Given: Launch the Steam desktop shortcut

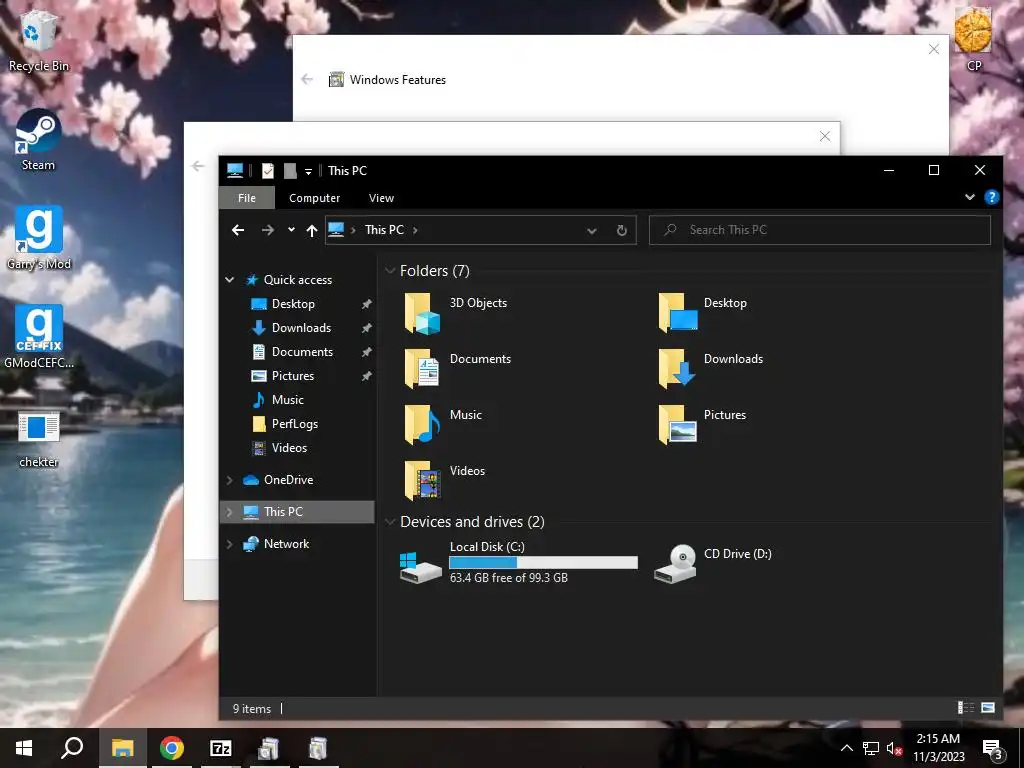Looking at the screenshot, I should pos(39,140).
